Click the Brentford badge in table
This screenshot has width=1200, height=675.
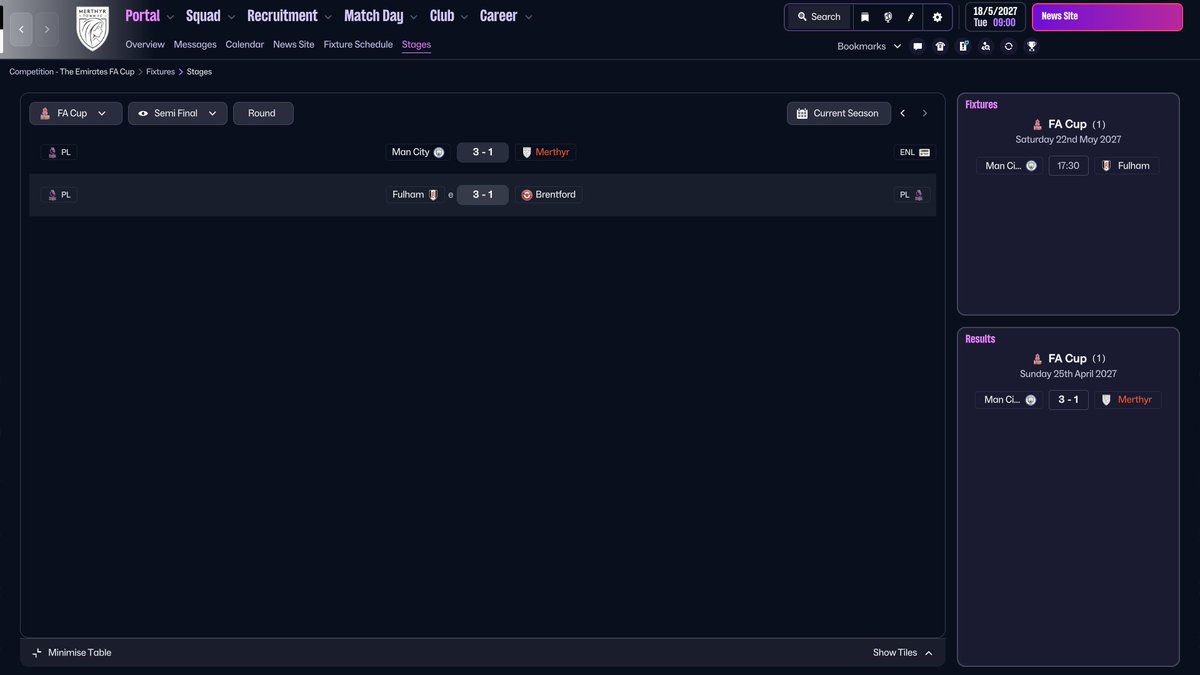coord(527,195)
